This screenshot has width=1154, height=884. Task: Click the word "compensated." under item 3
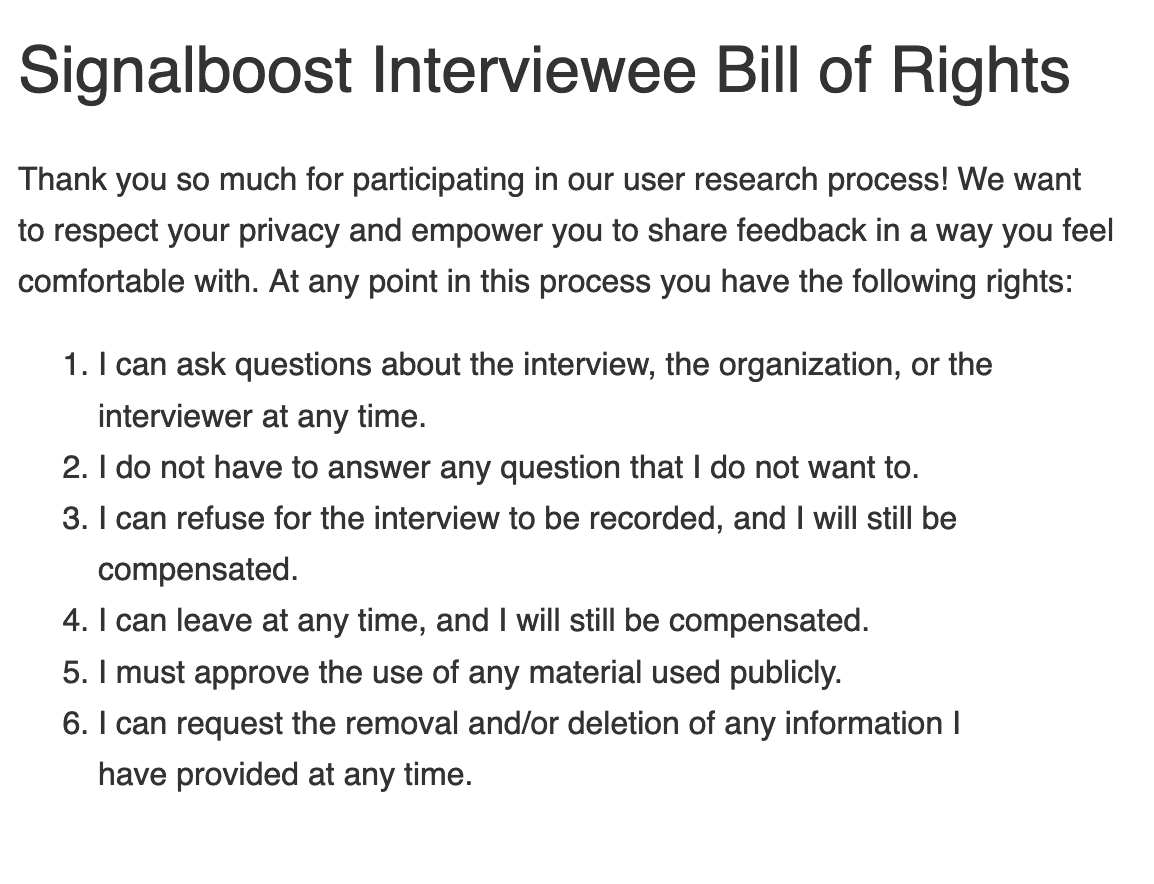pyautogui.click(x=198, y=570)
